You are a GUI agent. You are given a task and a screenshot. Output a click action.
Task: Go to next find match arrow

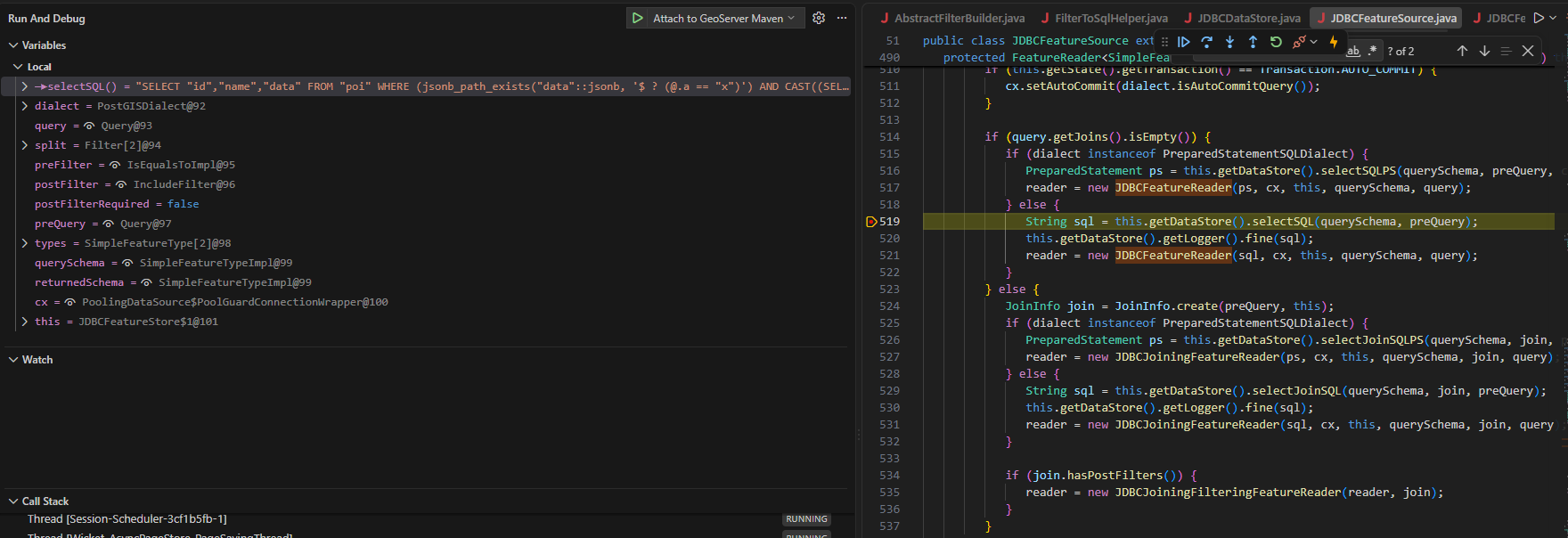click(1484, 51)
